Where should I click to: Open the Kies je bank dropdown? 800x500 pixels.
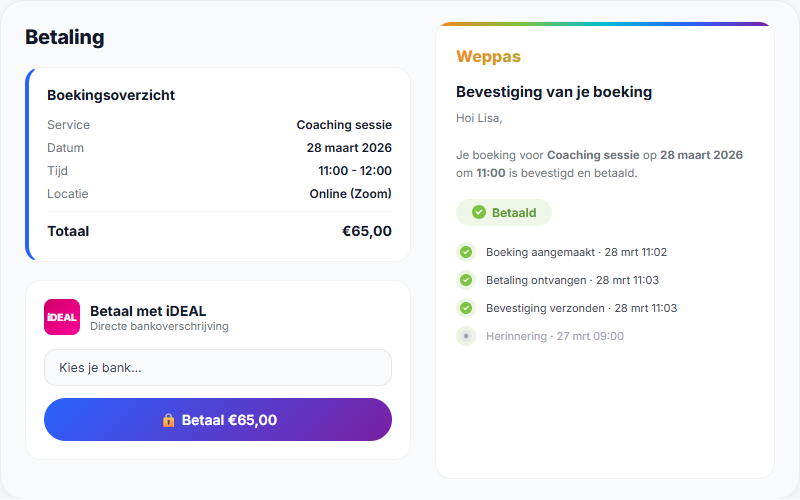click(218, 367)
